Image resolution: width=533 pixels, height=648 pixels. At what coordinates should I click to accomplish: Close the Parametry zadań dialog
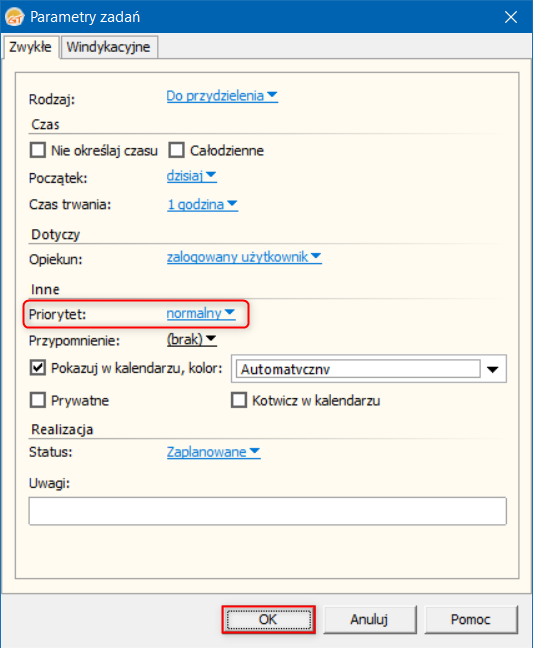tap(511, 17)
